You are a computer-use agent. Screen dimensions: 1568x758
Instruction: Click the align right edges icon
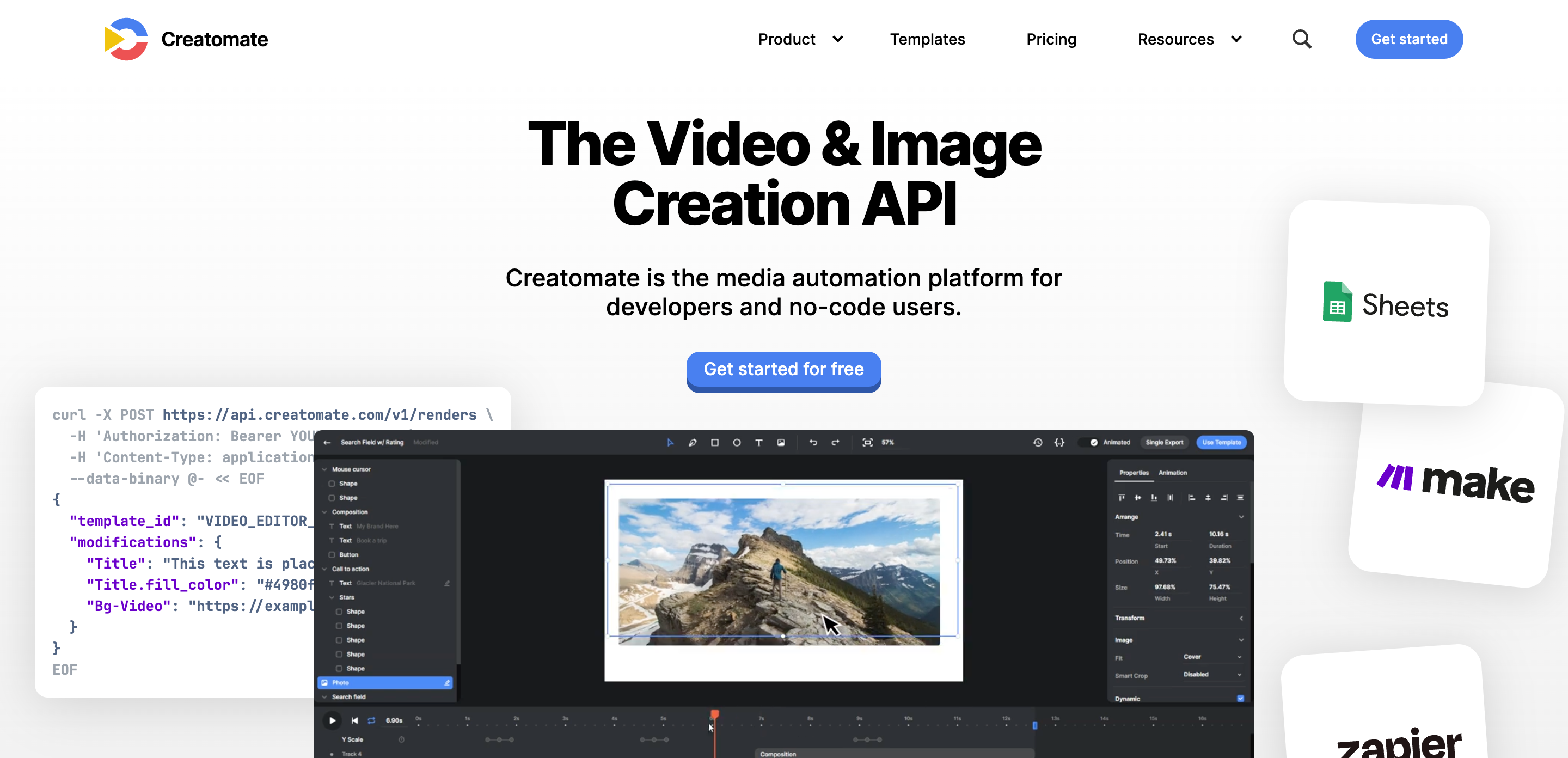(1224, 497)
